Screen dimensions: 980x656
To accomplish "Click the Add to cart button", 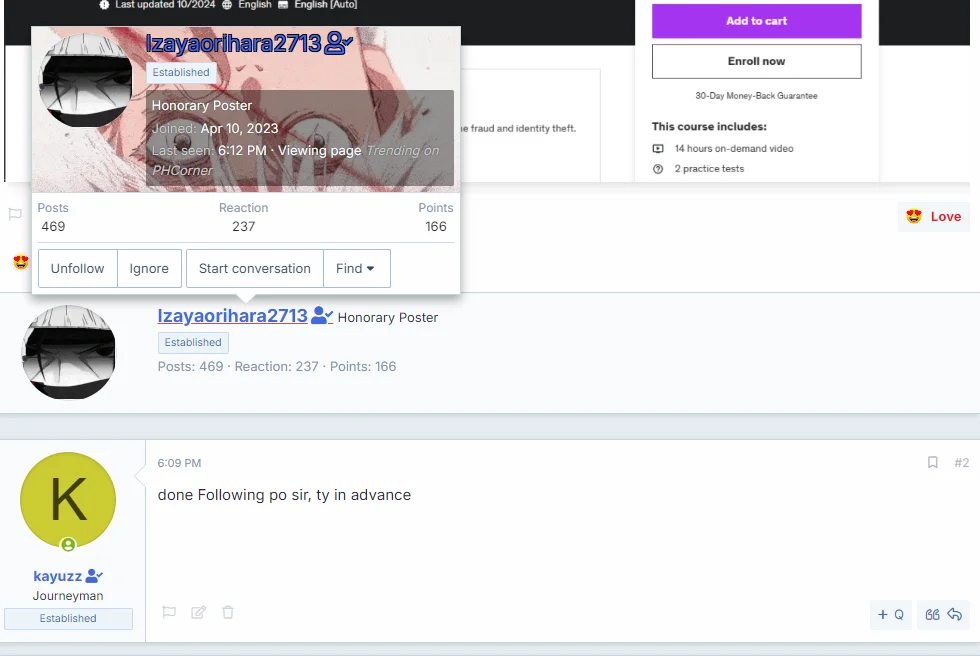I will tap(756, 21).
